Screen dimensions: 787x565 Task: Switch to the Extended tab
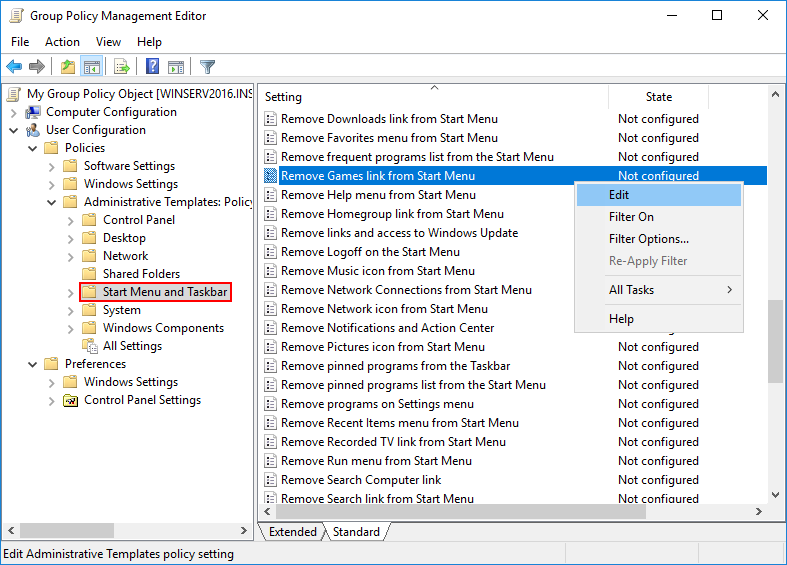click(292, 532)
